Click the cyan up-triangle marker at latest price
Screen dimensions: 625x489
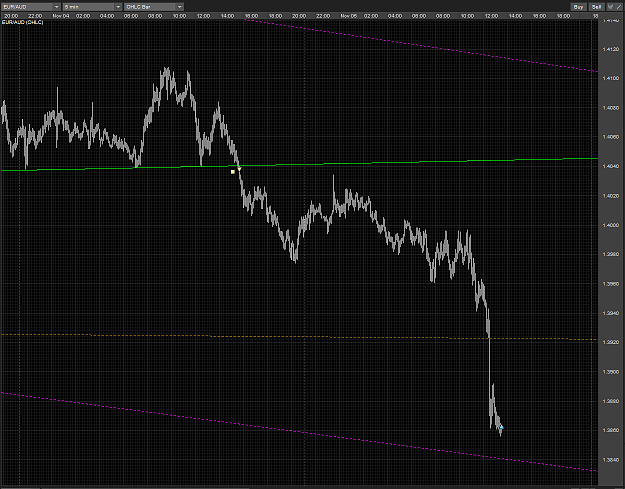click(501, 427)
